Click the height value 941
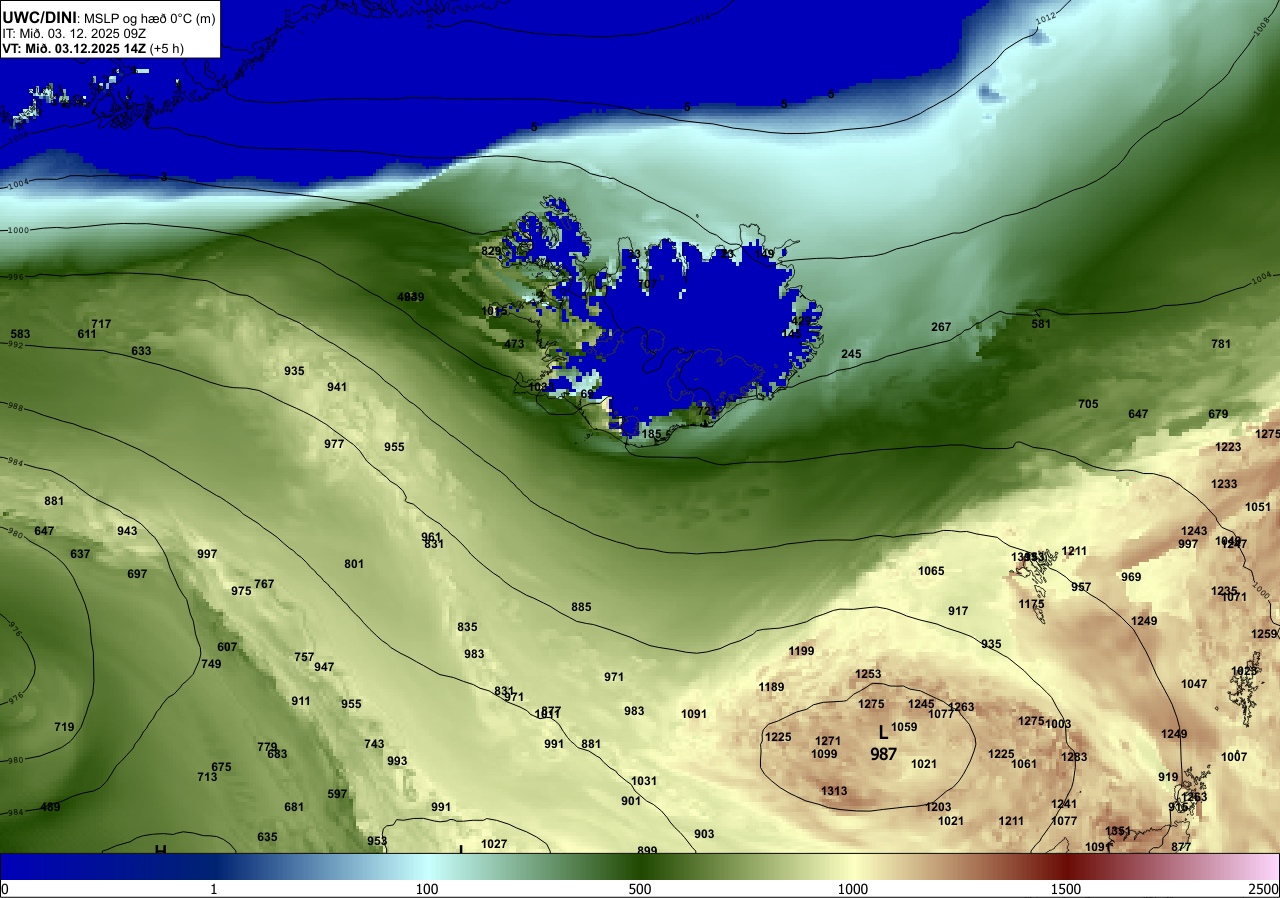This screenshot has height=898, width=1280. [x=337, y=387]
